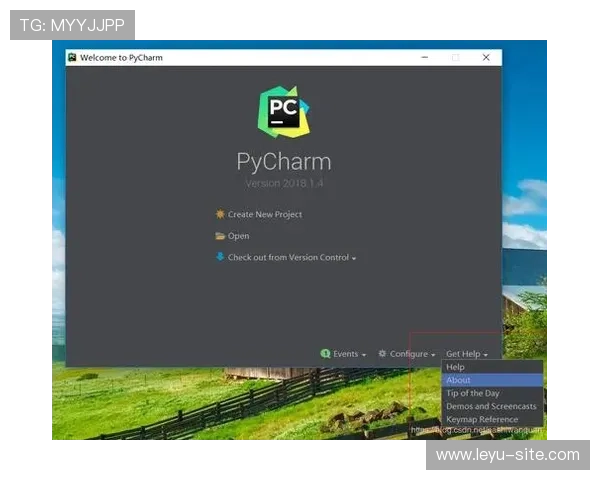This screenshot has width=600, height=480.
Task: Click the PyCharm PC logo
Action: (x=284, y=112)
